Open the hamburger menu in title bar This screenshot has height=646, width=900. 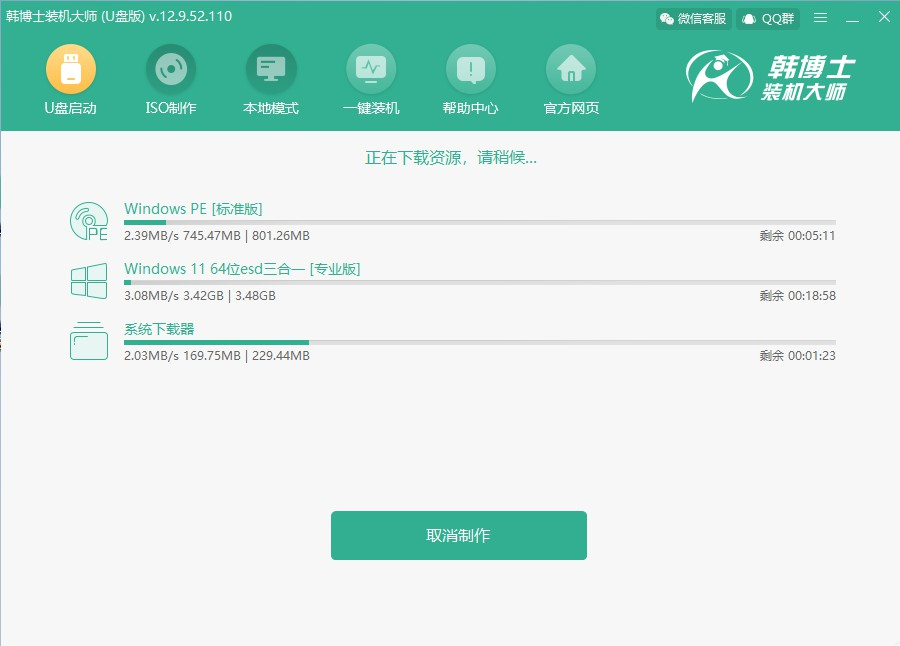click(820, 18)
